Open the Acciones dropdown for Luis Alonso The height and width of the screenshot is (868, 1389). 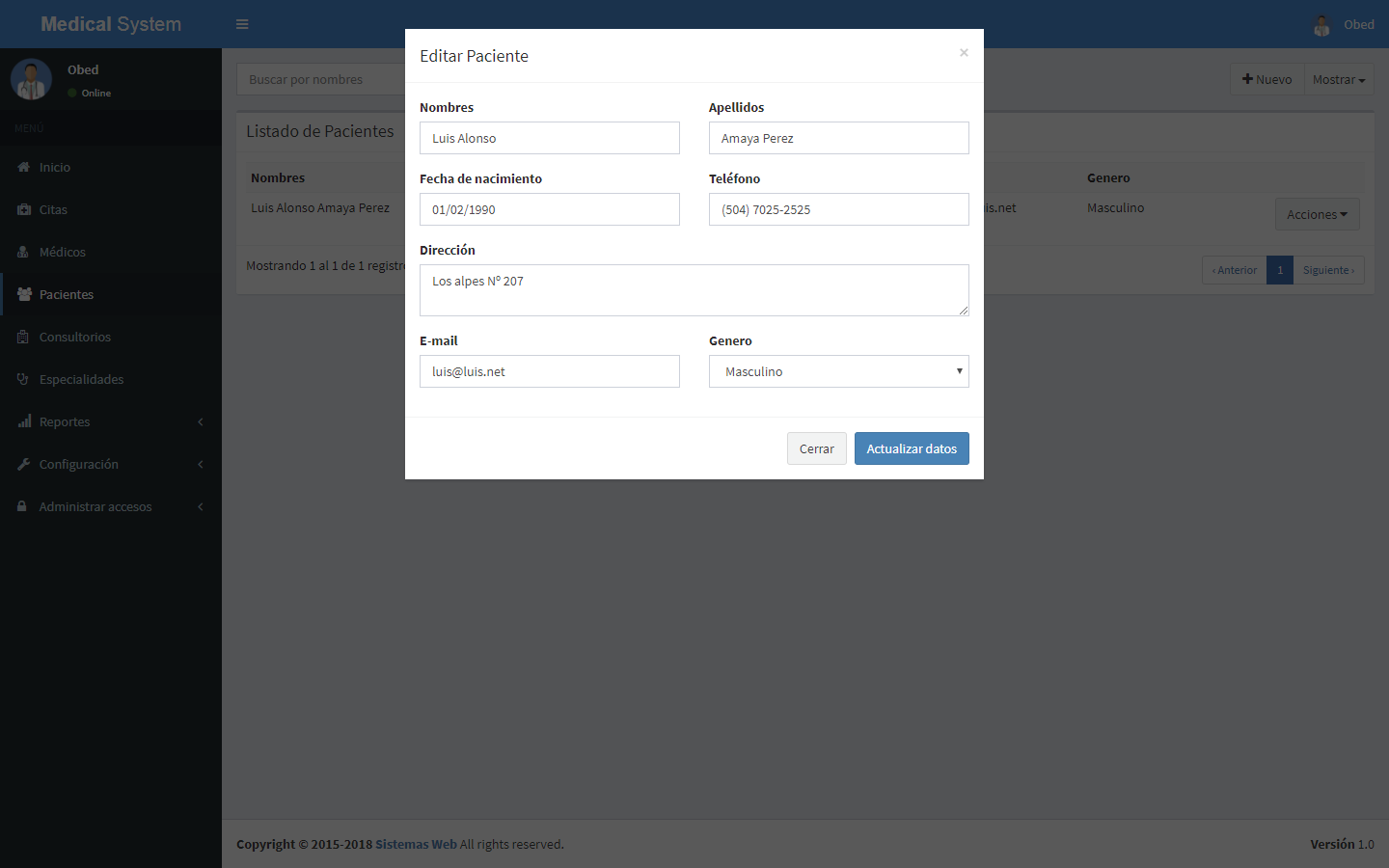[1317, 214]
